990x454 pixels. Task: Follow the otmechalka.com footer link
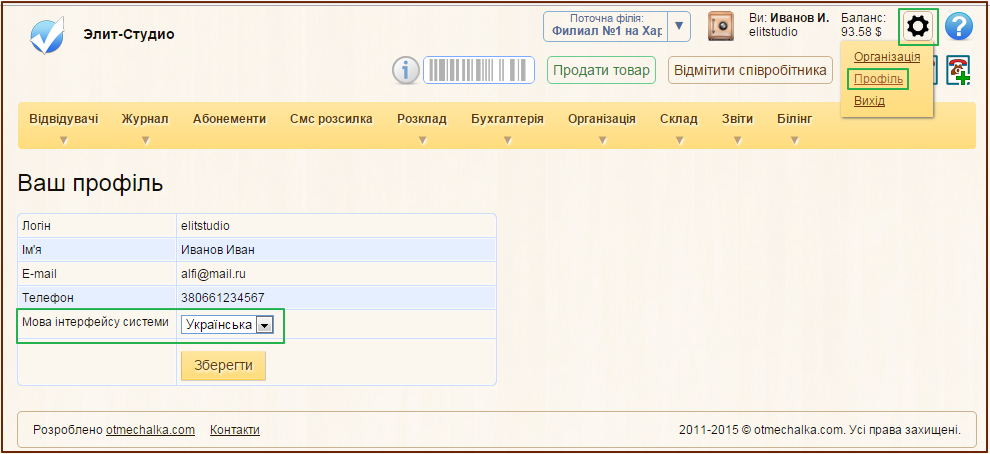150,430
